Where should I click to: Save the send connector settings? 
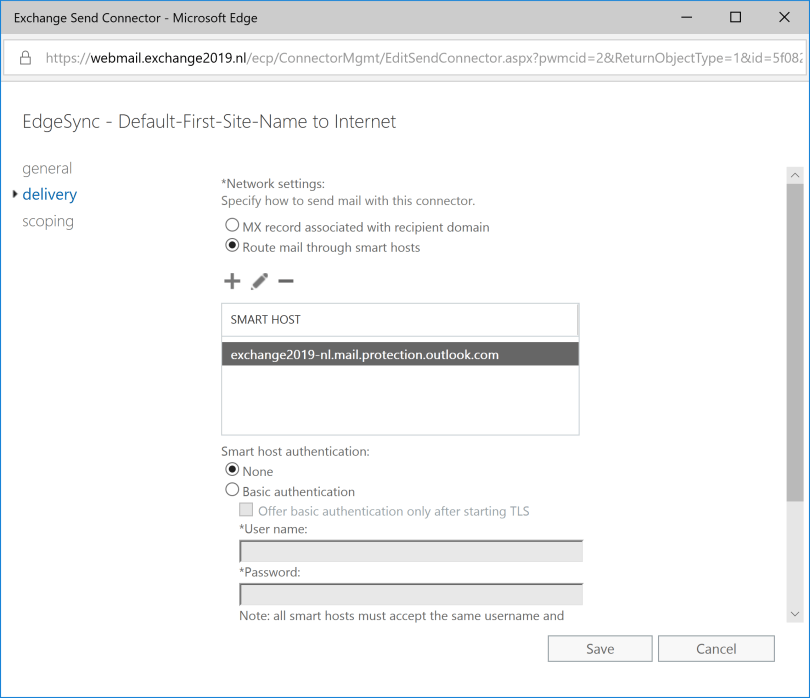(600, 648)
